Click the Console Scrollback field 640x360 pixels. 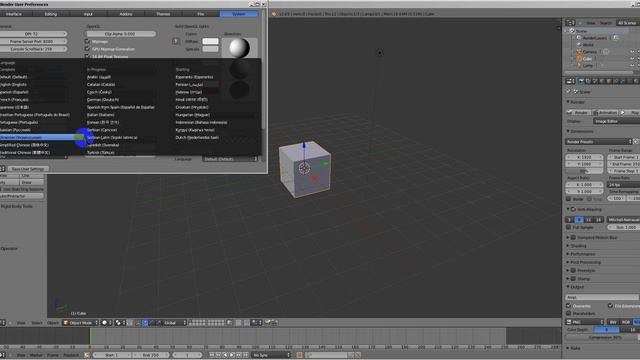[x=33, y=49]
